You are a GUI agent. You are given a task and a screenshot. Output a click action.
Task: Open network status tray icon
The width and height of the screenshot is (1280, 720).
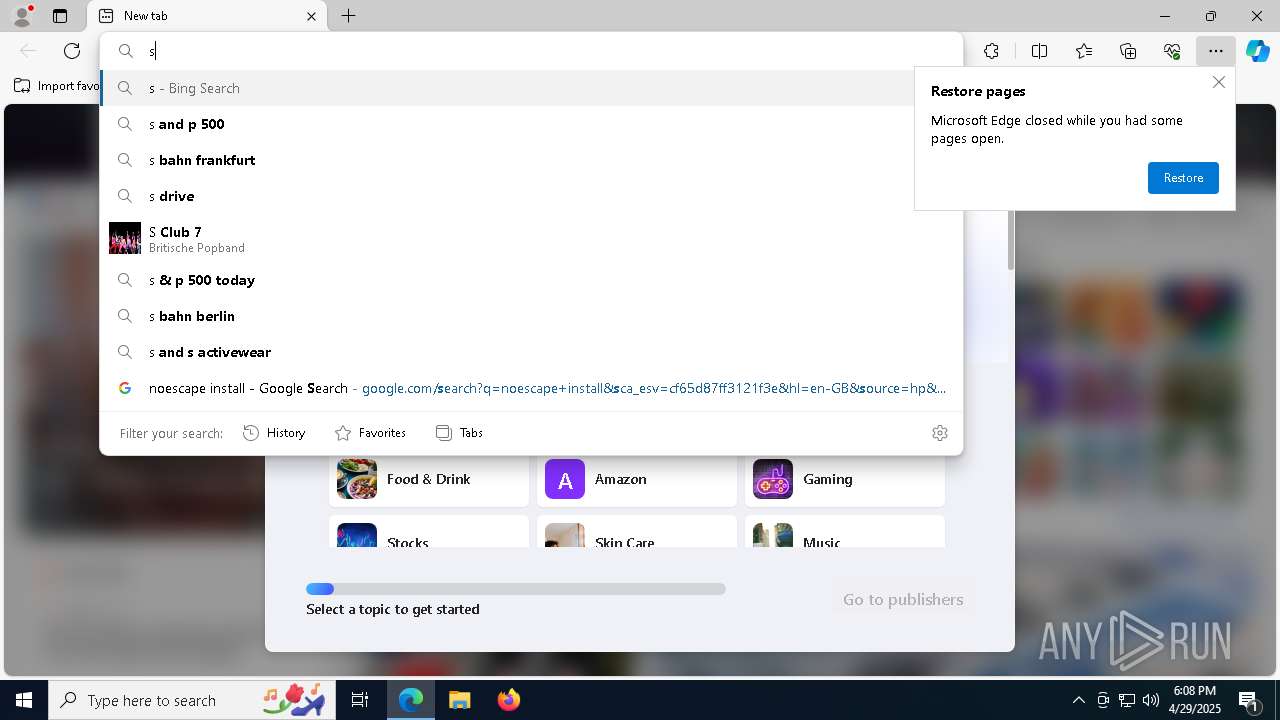[x=1127, y=700]
